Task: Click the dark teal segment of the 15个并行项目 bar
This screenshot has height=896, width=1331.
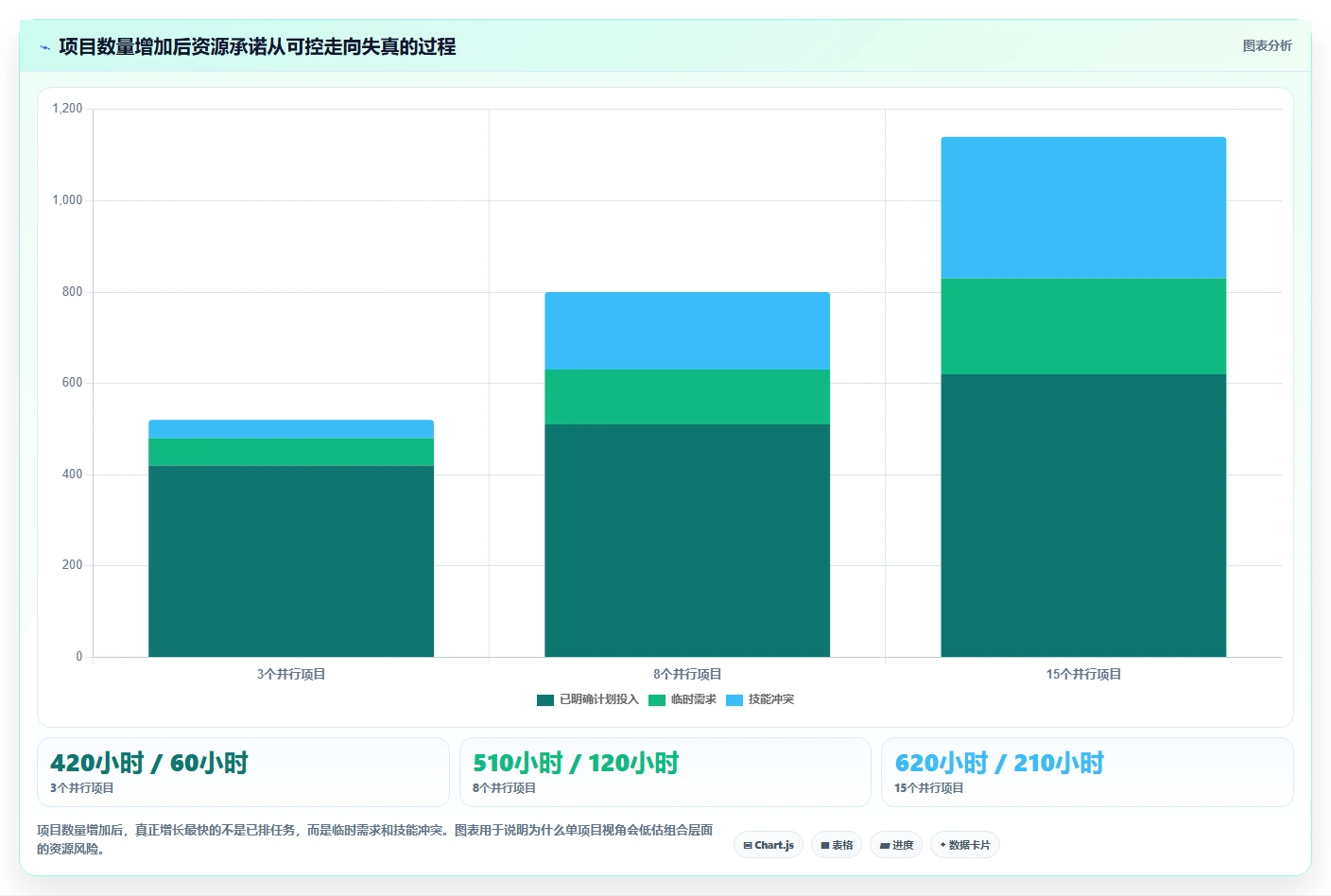Action: pos(1083,515)
